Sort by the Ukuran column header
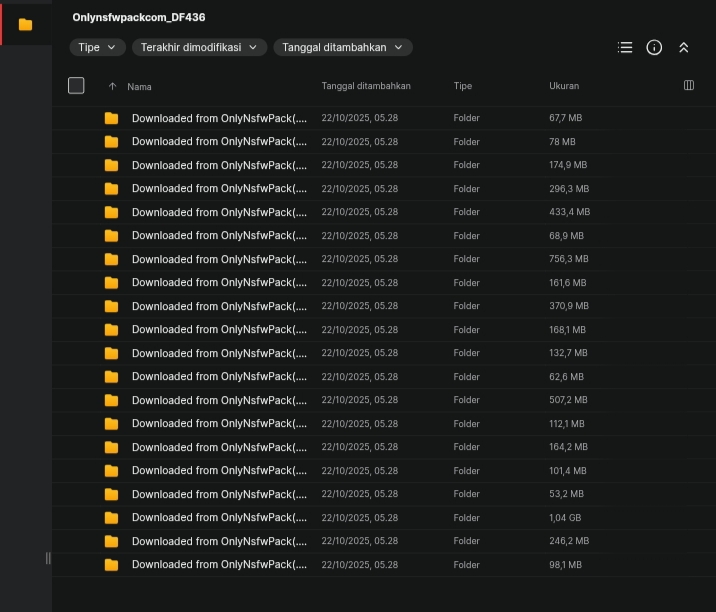Image resolution: width=716 pixels, height=612 pixels. click(x=564, y=86)
